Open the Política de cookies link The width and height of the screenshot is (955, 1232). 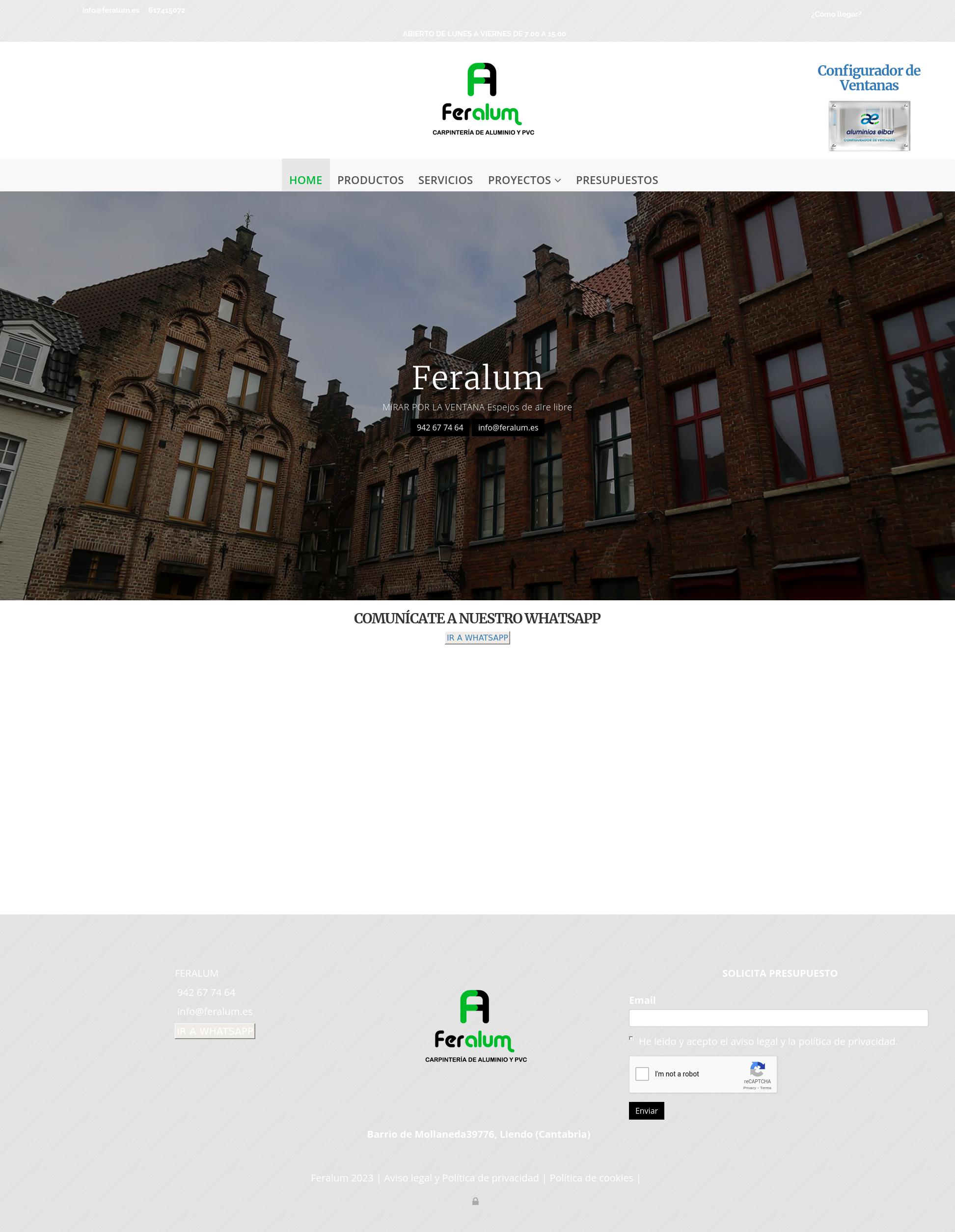pos(591,1178)
